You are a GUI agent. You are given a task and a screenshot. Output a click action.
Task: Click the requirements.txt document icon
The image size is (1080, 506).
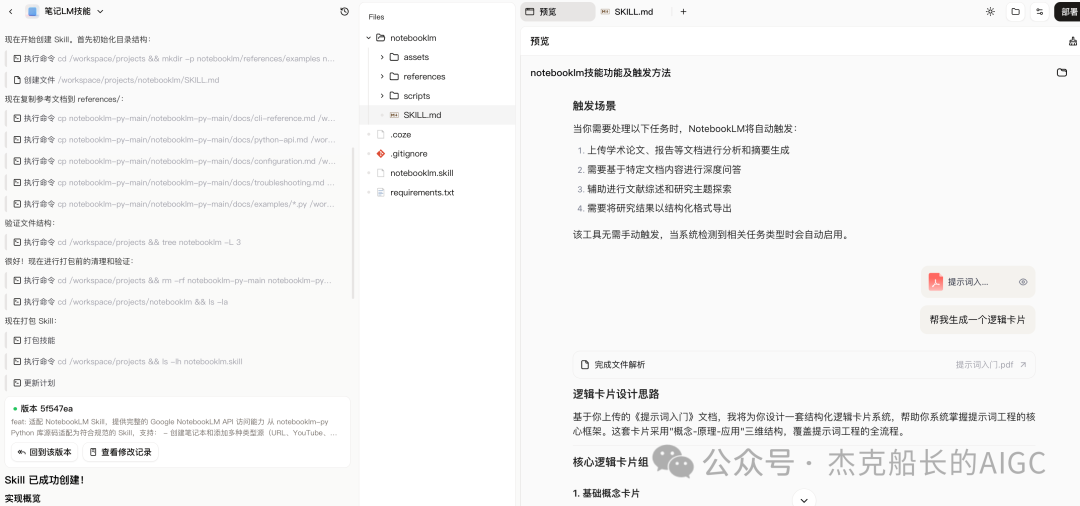[380, 192]
